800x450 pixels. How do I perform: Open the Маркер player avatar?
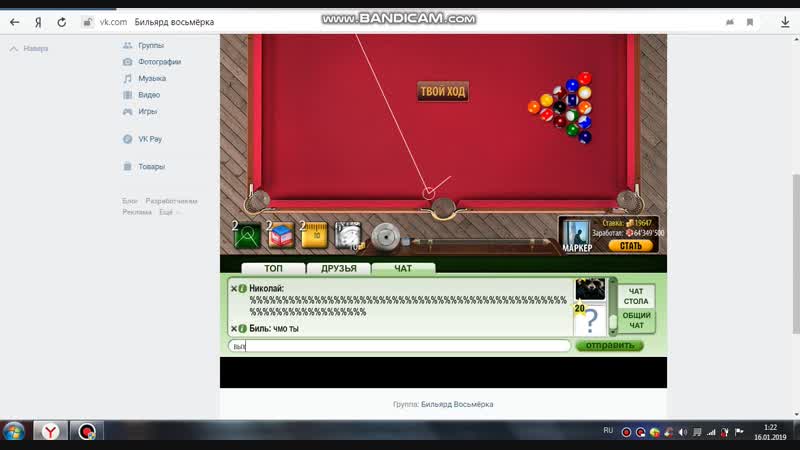coord(577,236)
